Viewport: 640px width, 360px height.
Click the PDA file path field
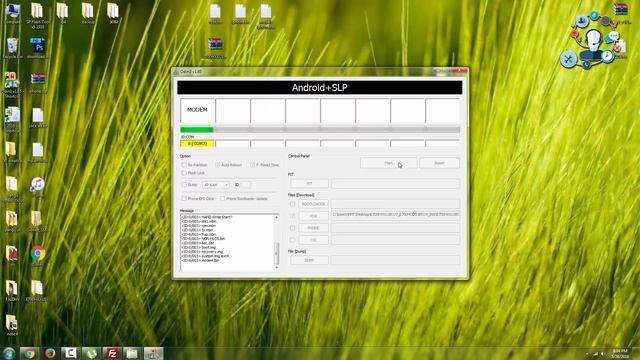[396, 215]
